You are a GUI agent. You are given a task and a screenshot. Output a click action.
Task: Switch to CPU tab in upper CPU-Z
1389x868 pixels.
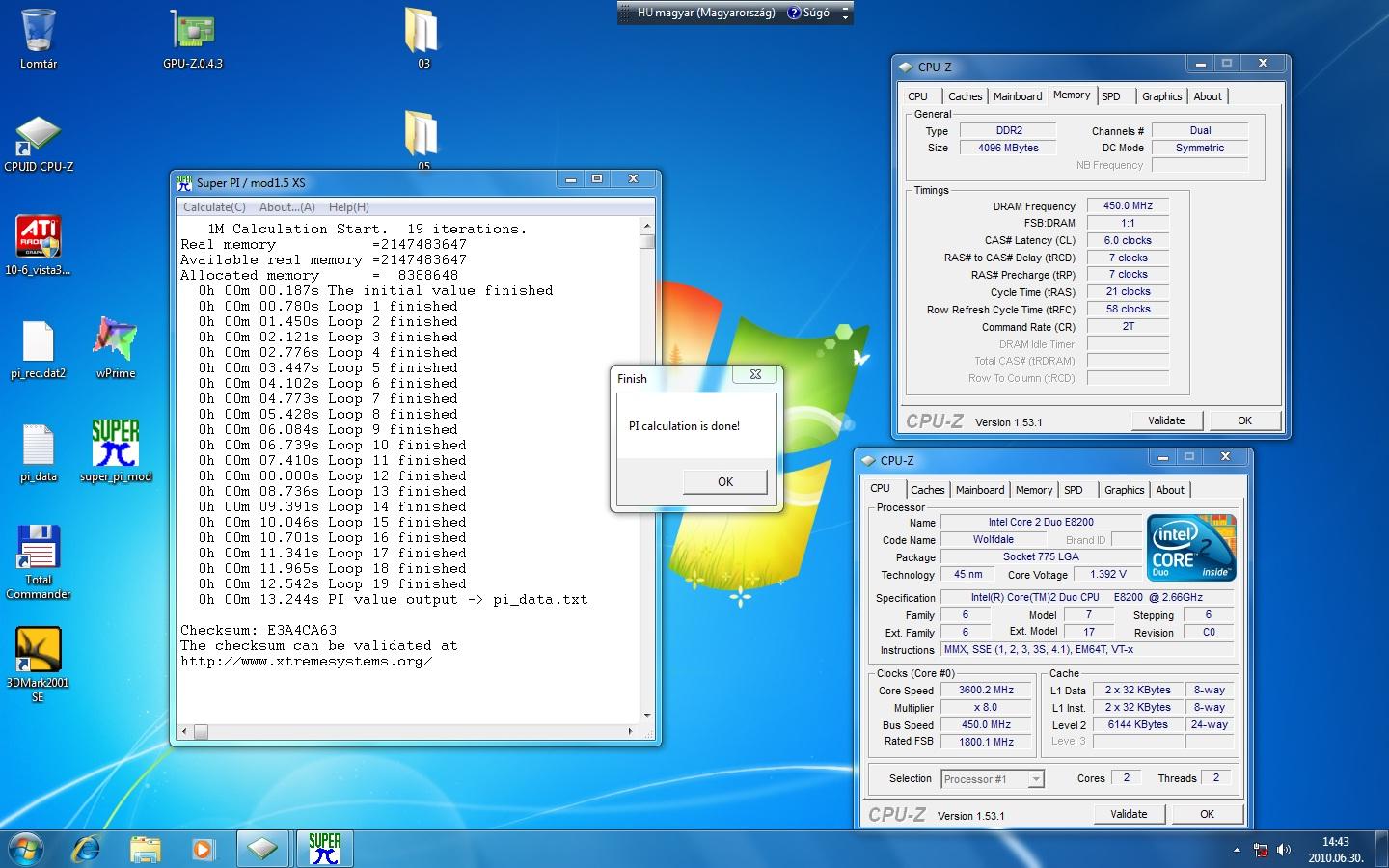917,96
